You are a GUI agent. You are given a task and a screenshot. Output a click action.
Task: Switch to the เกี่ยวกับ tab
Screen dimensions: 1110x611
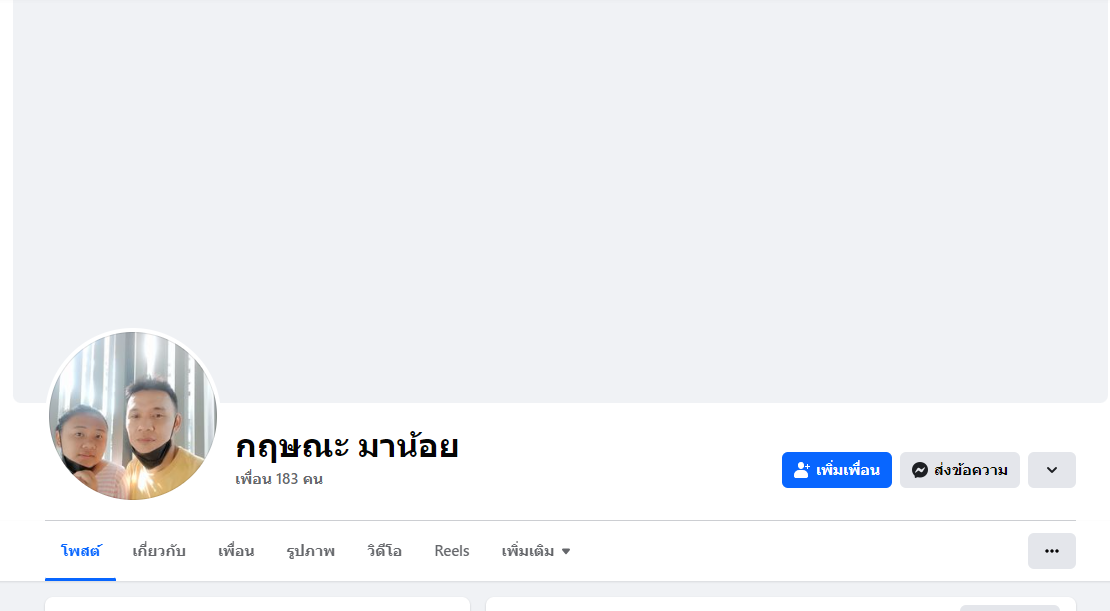click(x=159, y=551)
